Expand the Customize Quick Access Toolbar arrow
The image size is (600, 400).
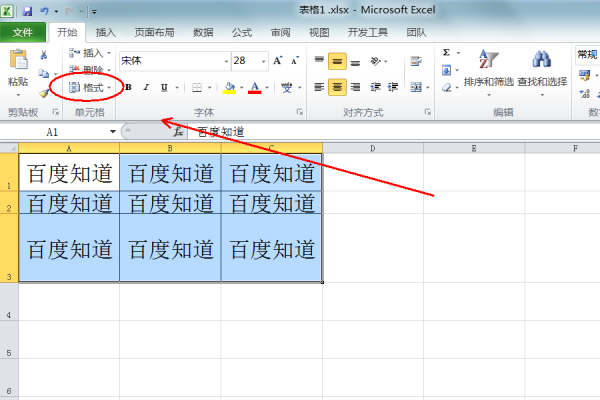click(x=95, y=12)
